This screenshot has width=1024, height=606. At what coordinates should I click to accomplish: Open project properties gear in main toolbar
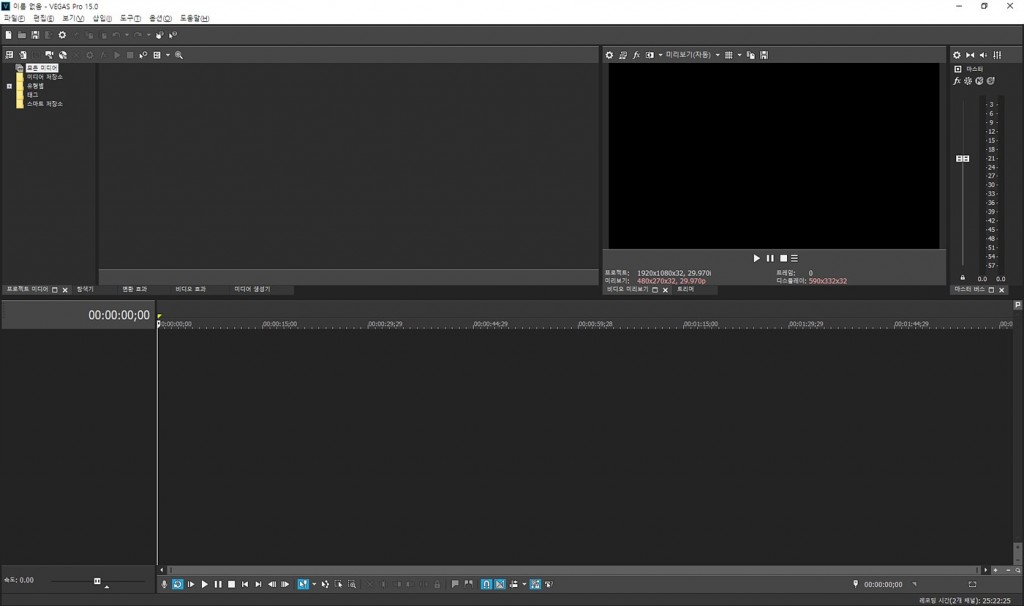click(x=62, y=35)
